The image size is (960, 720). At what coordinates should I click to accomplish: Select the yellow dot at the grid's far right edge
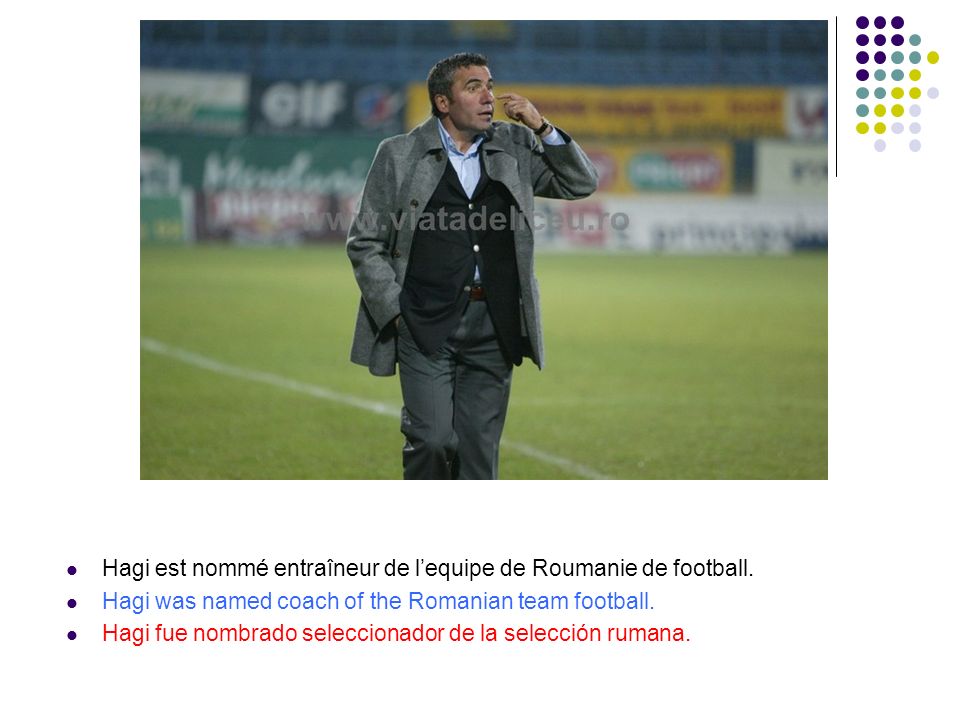[932, 58]
